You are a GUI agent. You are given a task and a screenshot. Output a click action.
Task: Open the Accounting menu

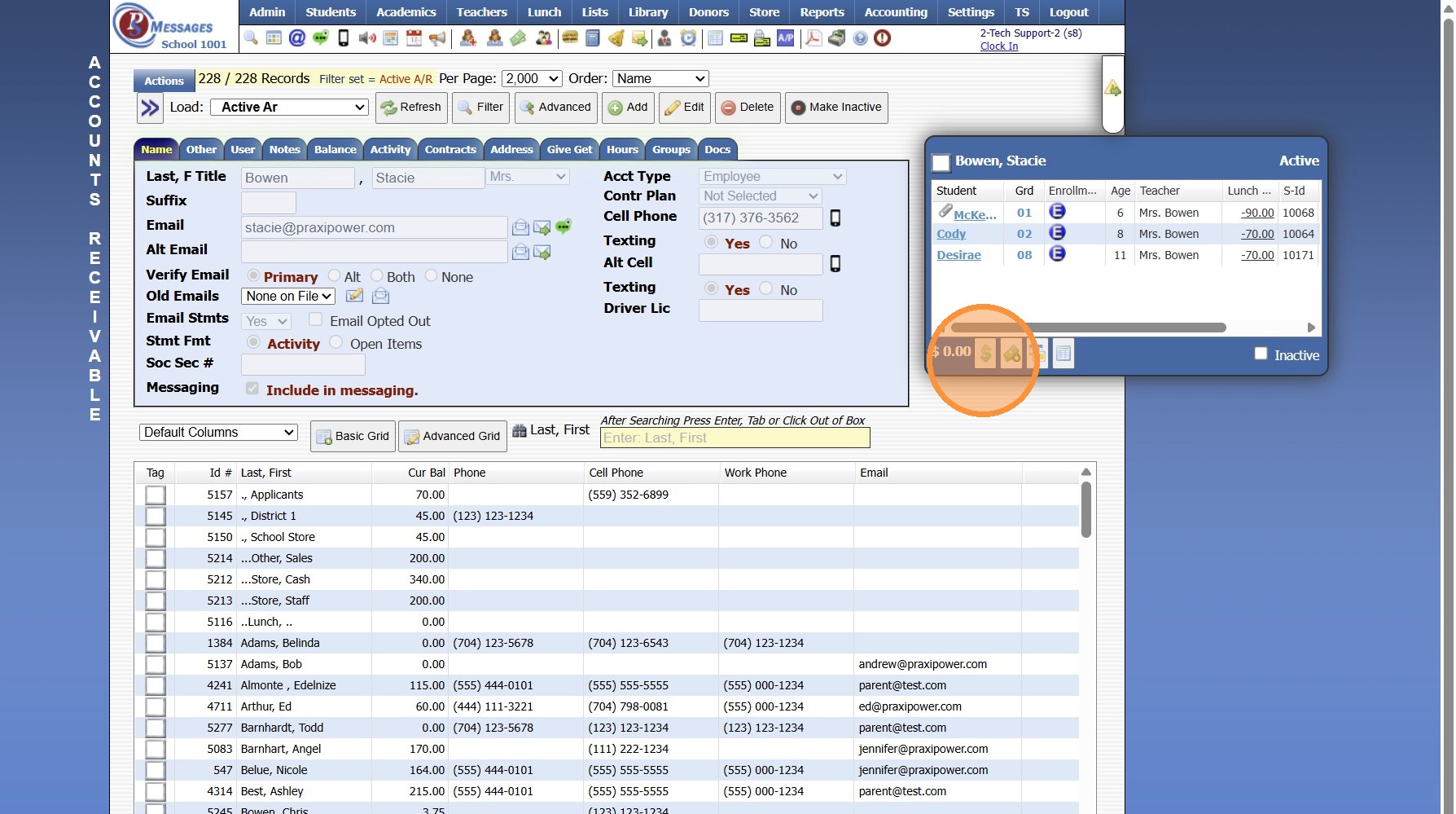pos(895,12)
